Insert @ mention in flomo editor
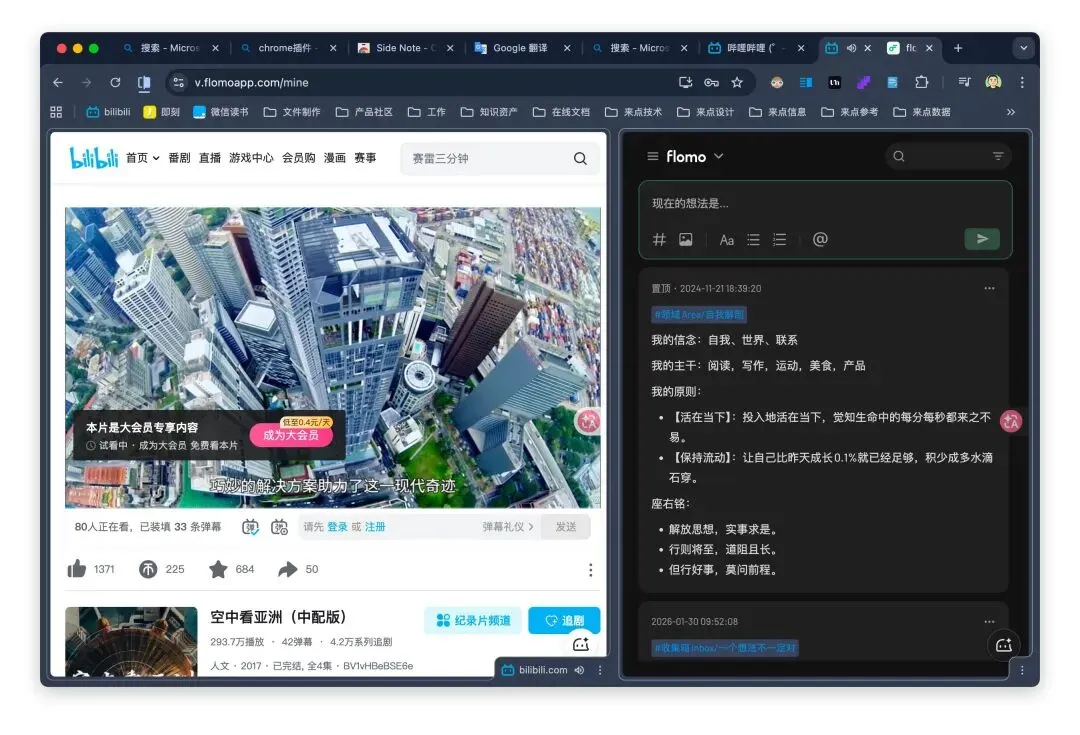Screen dimensions: 1080x735 pos(820,239)
